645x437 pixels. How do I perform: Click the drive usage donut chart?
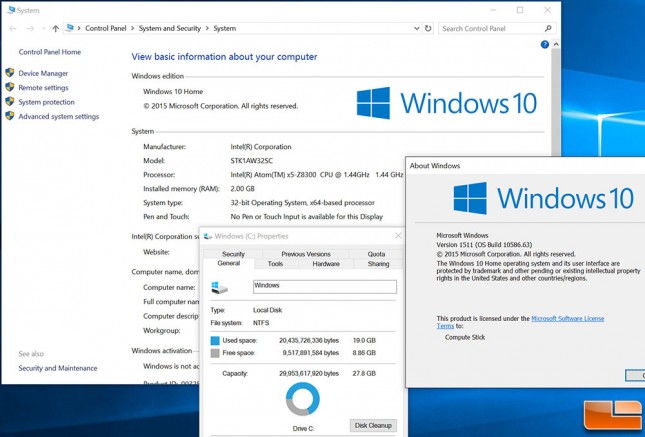(x=303, y=399)
